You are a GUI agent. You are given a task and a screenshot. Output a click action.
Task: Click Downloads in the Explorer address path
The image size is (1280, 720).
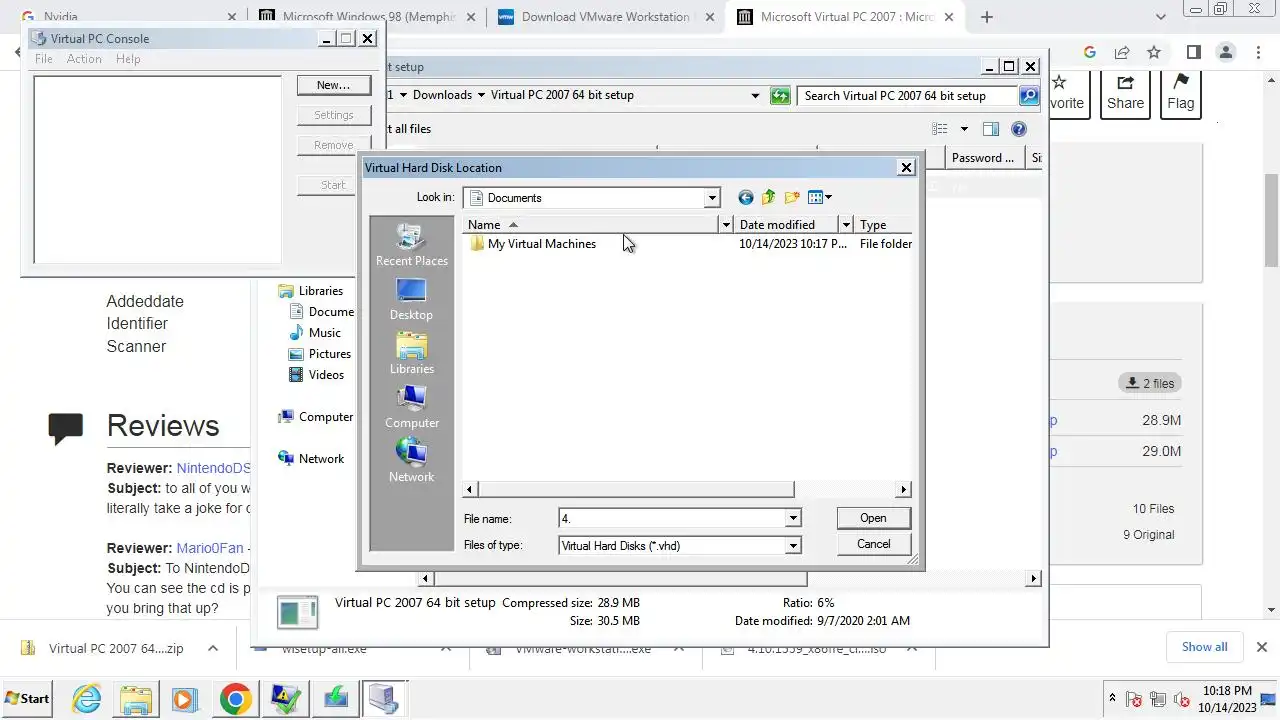pyautogui.click(x=442, y=95)
